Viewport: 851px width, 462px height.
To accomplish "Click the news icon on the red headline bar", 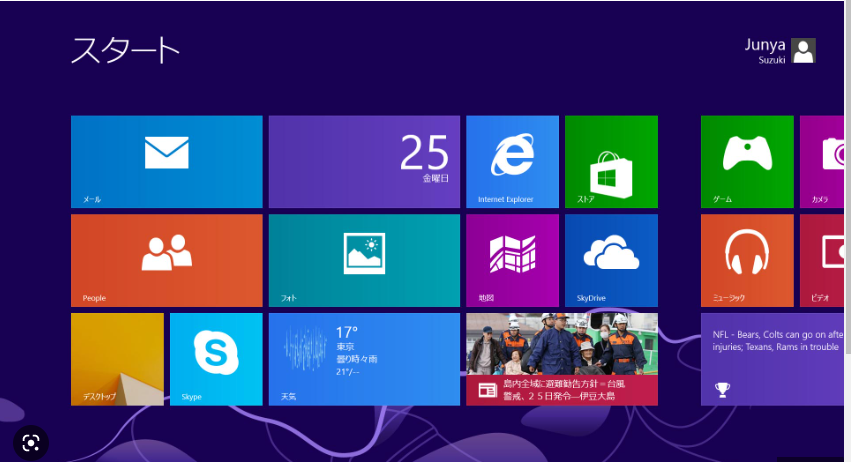I will pyautogui.click(x=487, y=390).
